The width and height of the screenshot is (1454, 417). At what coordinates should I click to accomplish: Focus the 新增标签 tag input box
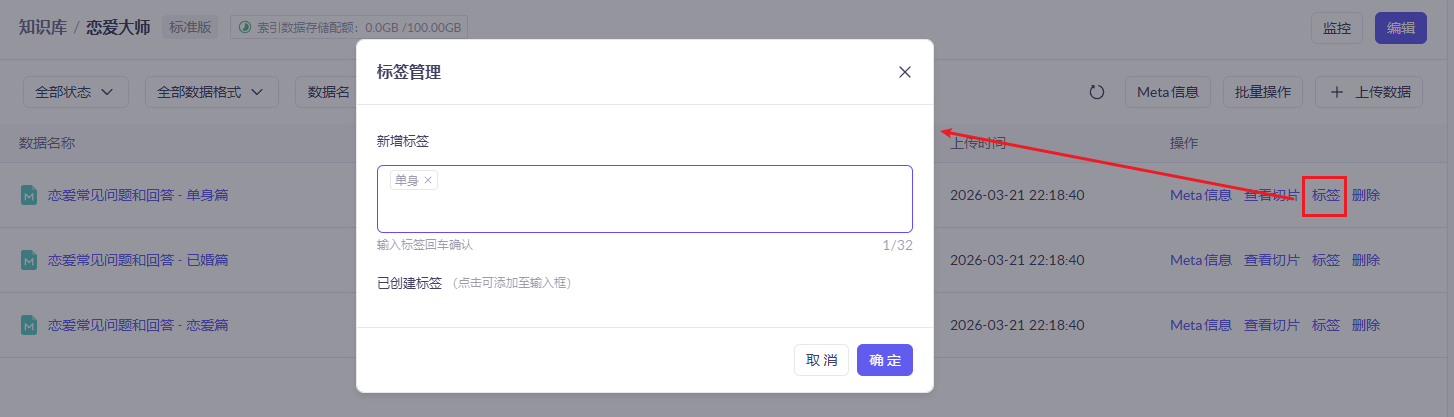point(644,208)
